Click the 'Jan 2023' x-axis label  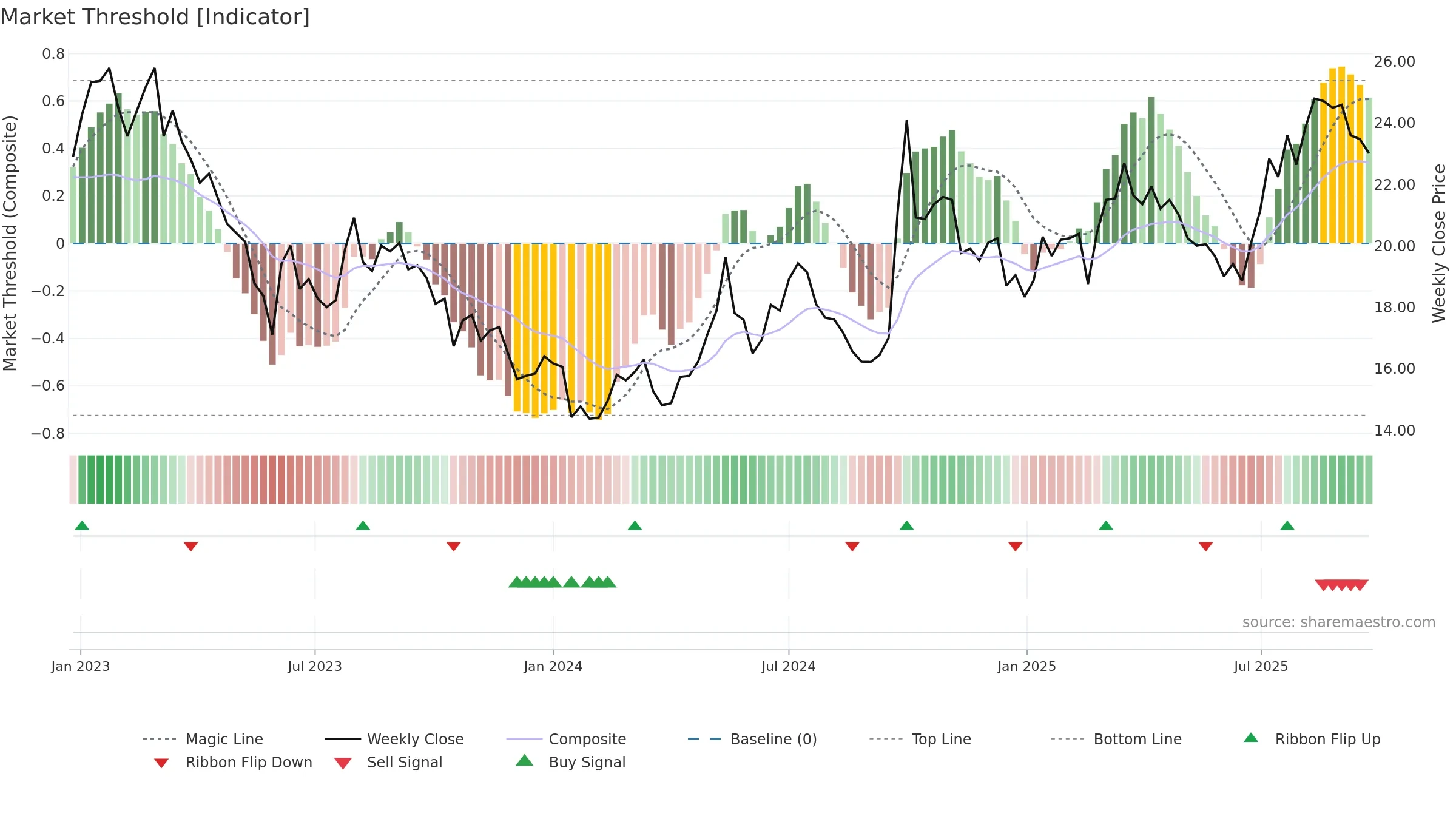point(81,667)
